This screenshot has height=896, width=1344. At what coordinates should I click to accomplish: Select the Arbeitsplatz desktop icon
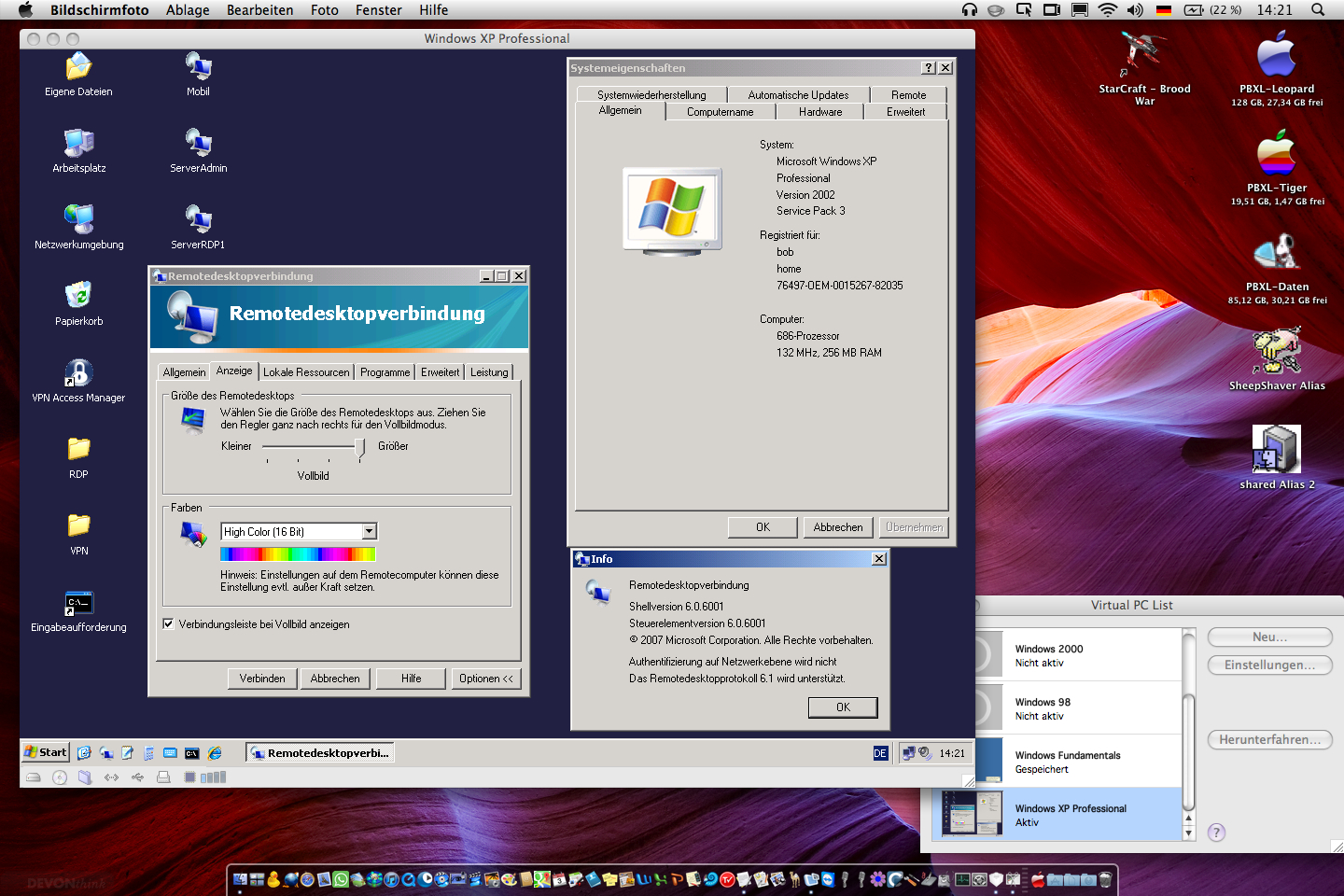[79, 151]
